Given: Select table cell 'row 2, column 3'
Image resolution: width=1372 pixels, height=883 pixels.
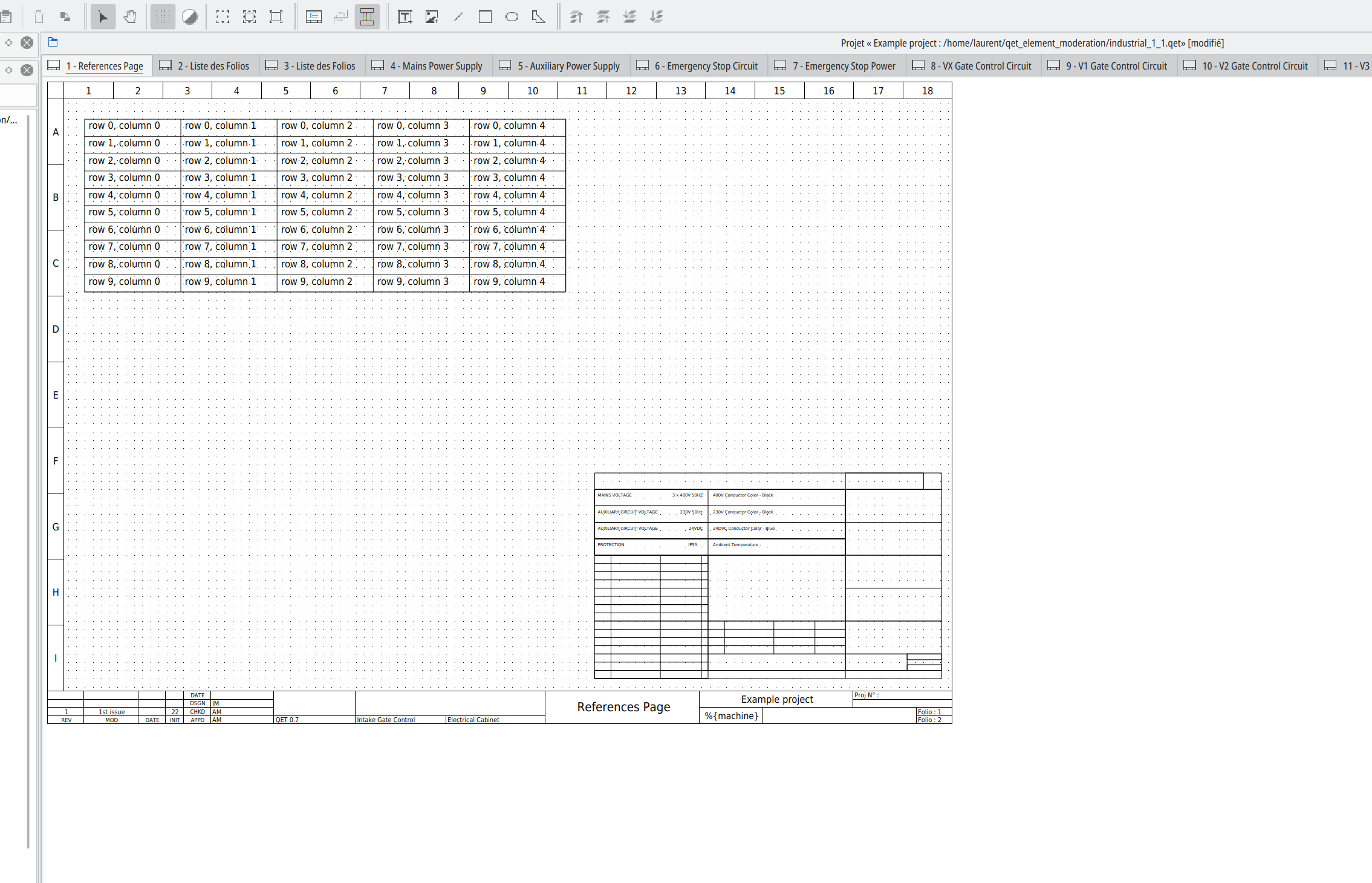Looking at the screenshot, I should point(421,161).
